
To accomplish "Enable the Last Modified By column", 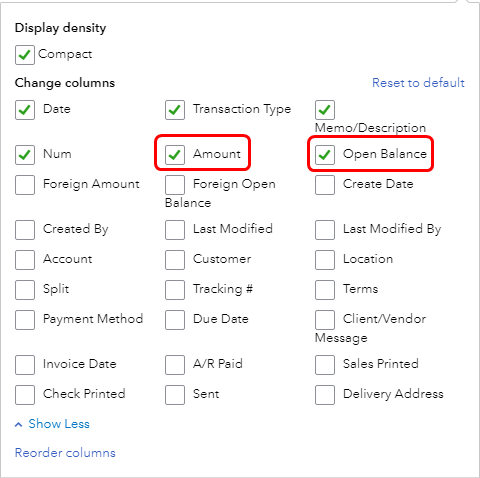I will tap(325, 230).
